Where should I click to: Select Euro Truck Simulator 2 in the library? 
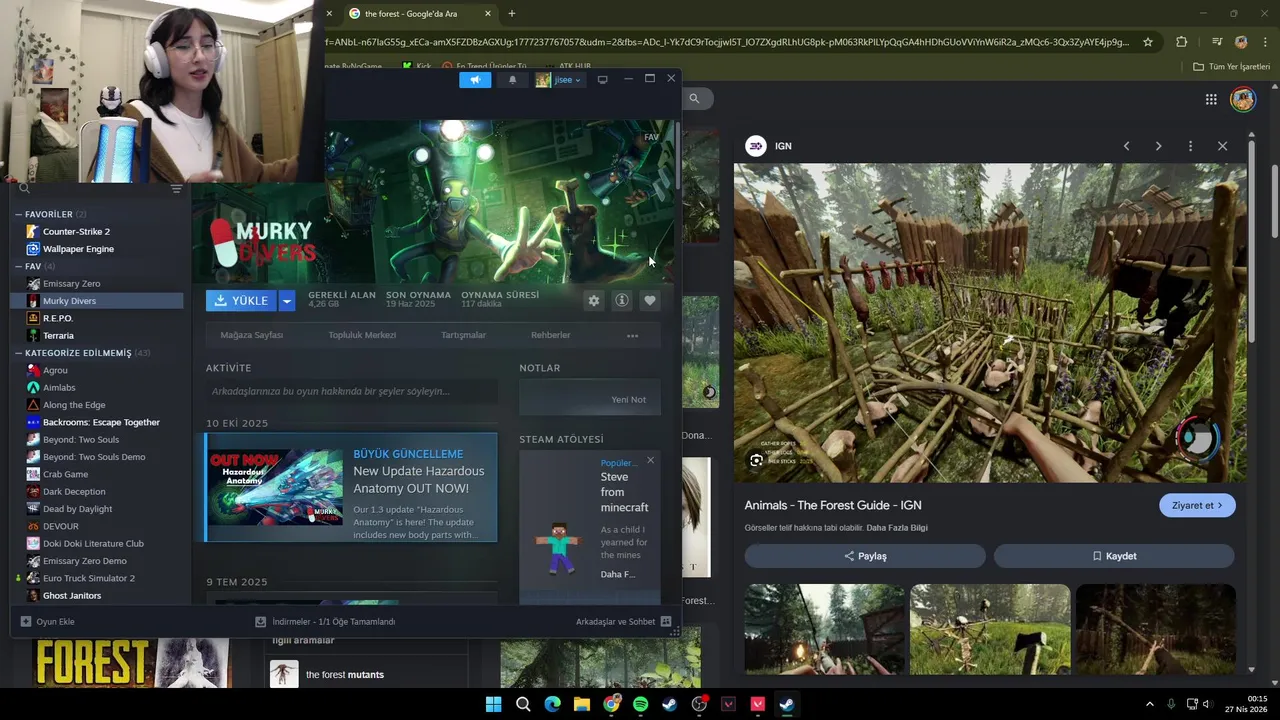pos(97,578)
